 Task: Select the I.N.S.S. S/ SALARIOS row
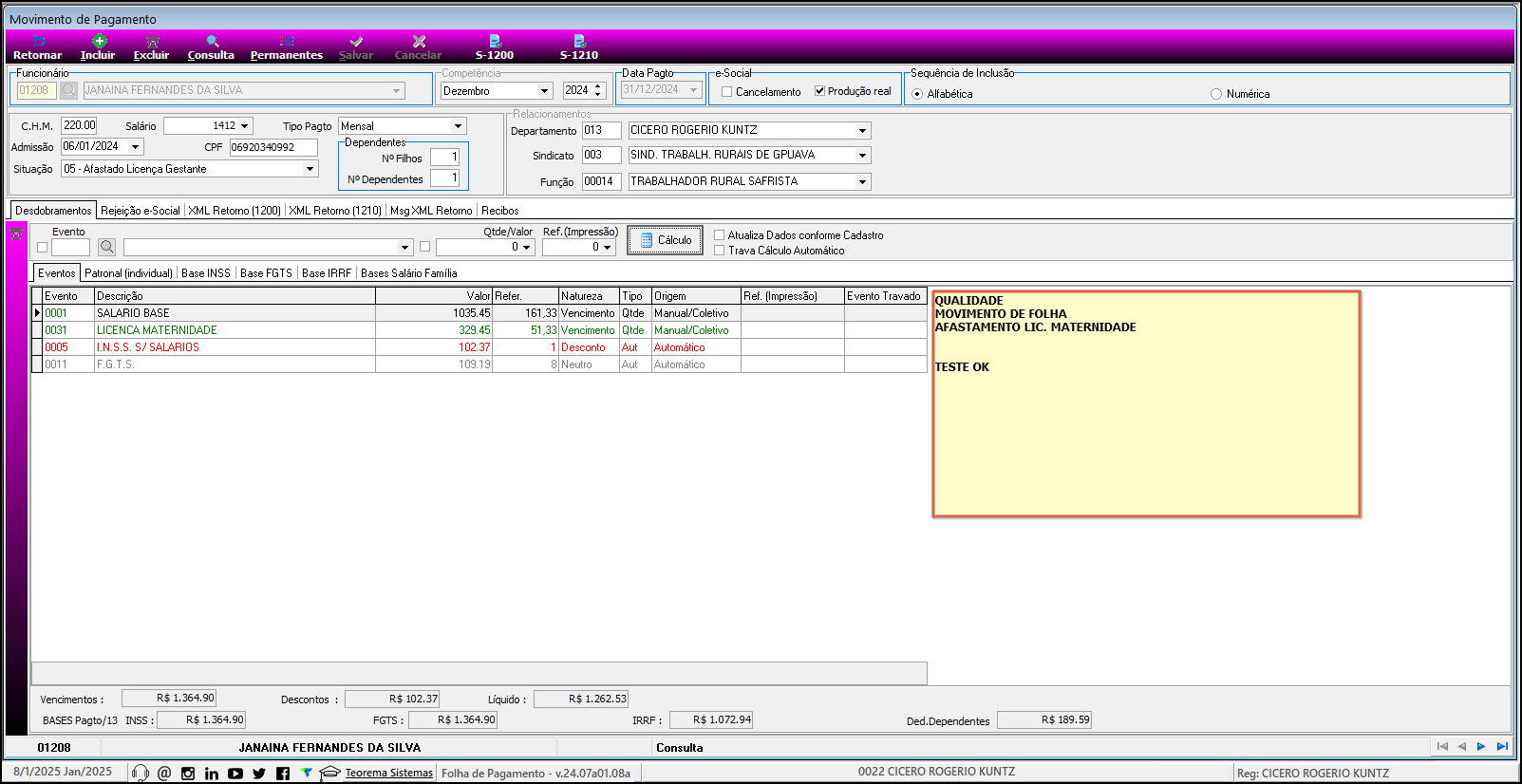point(479,347)
